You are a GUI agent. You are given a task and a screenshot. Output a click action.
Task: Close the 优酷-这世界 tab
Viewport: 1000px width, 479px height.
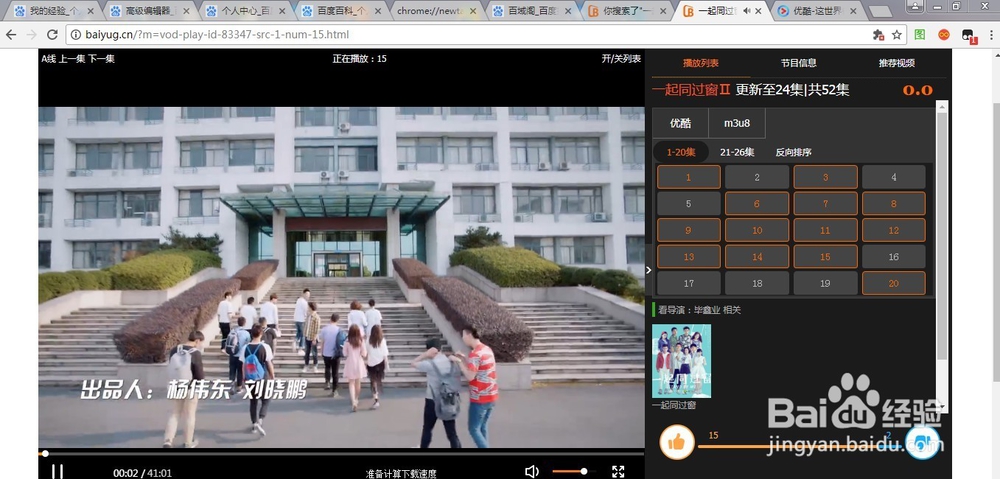click(x=853, y=11)
